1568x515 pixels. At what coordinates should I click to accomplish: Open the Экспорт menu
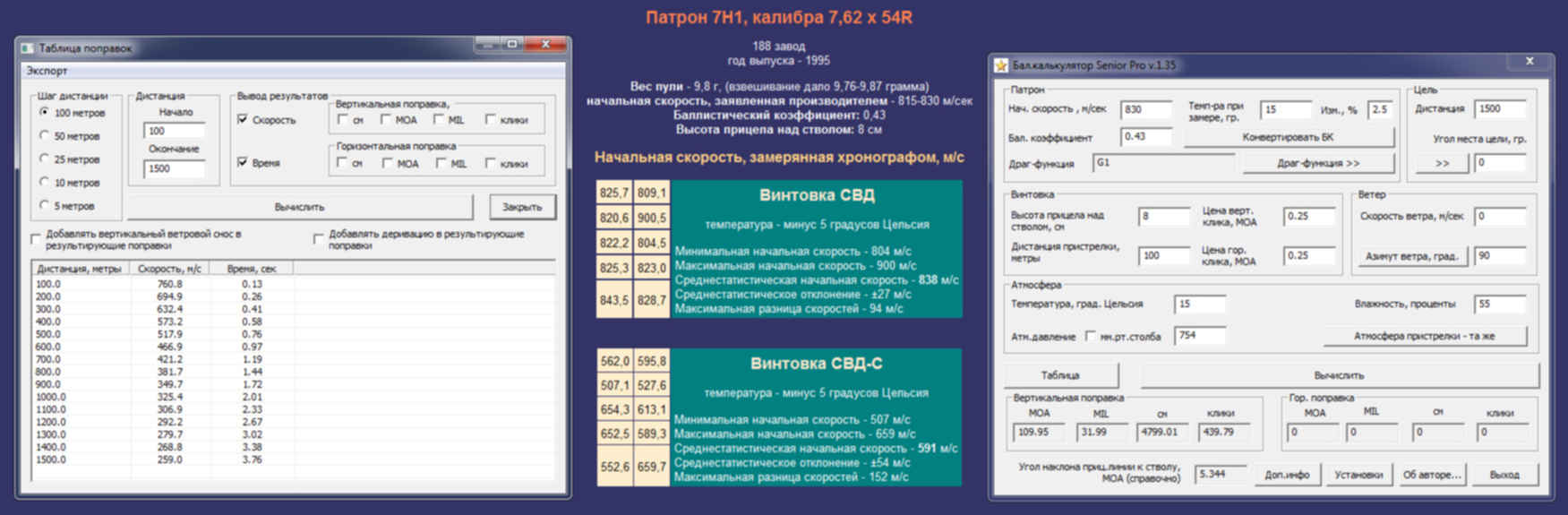click(47, 71)
